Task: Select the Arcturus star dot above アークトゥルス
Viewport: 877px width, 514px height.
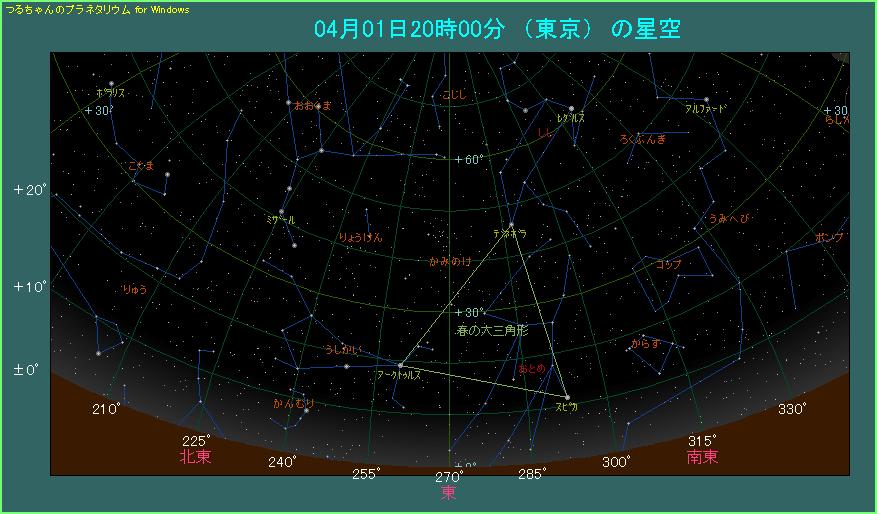Action: tap(400, 365)
